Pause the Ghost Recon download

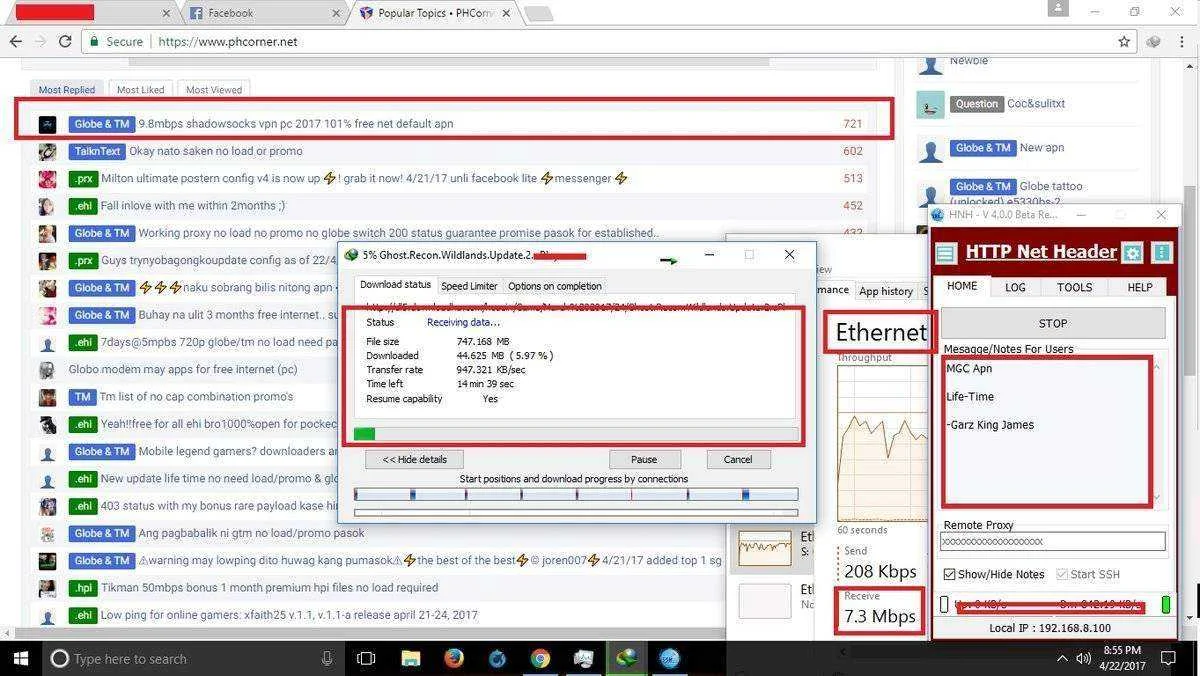644,460
